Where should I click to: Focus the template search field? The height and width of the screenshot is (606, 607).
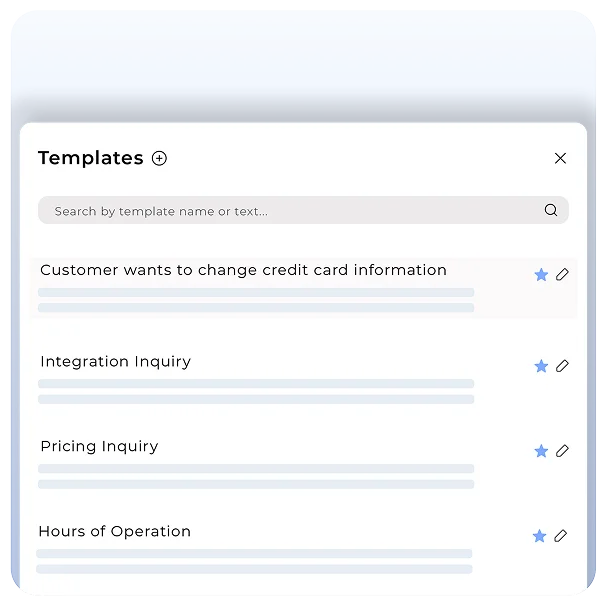290,211
